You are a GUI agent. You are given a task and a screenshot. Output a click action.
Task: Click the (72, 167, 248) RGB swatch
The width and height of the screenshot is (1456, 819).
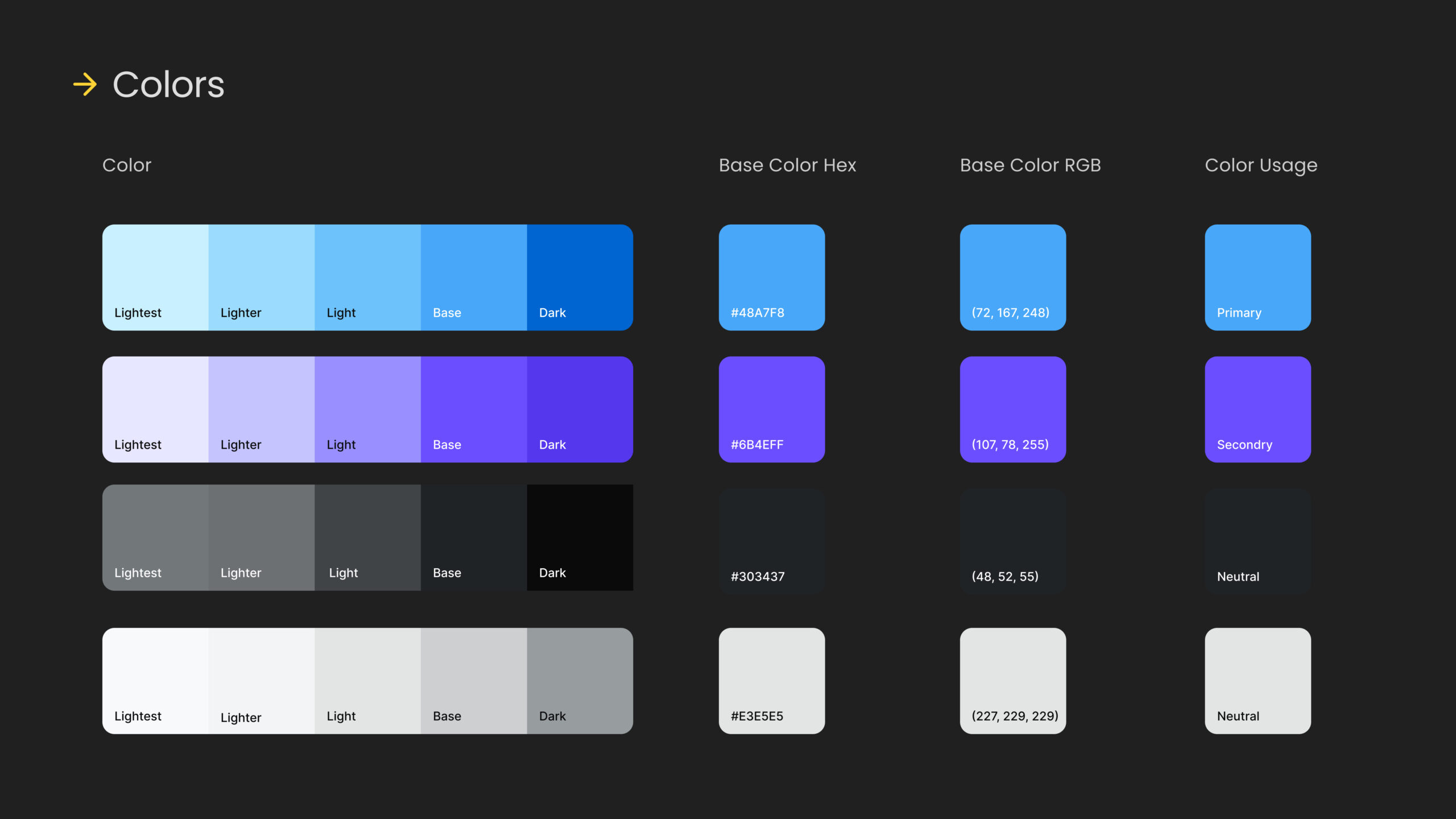tap(1013, 278)
